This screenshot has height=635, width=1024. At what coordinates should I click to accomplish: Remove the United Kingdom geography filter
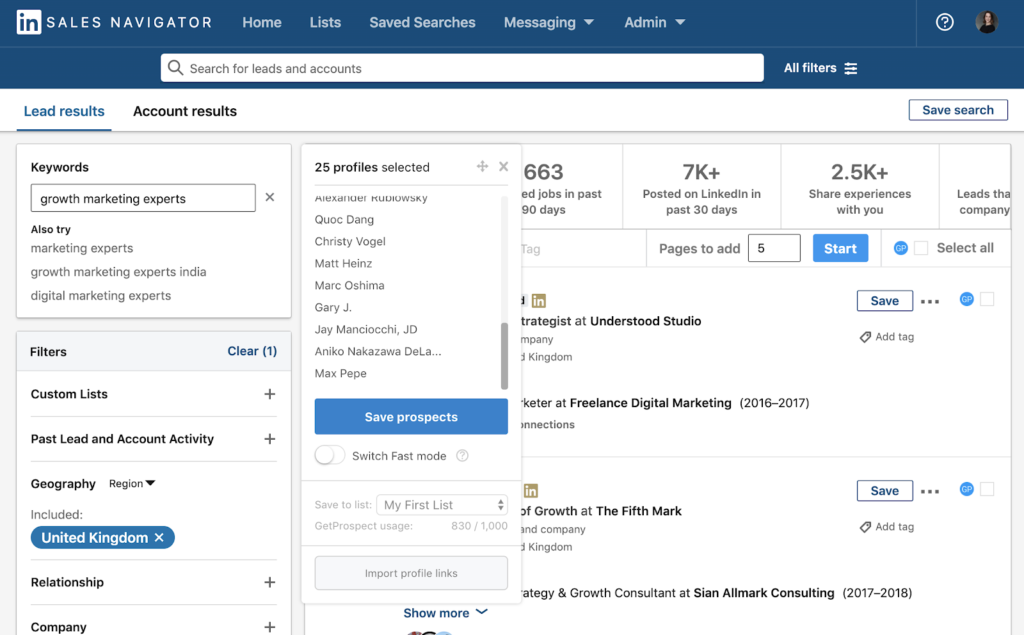(x=159, y=538)
